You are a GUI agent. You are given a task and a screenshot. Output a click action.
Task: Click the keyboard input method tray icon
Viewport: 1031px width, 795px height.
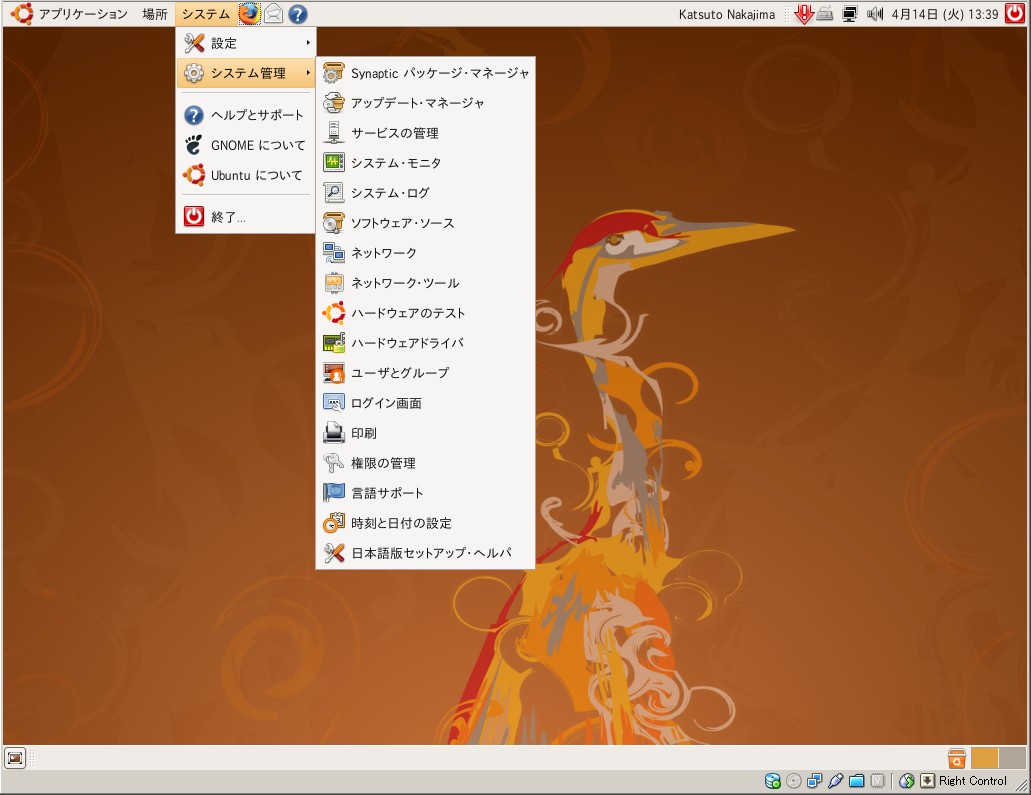[825, 14]
